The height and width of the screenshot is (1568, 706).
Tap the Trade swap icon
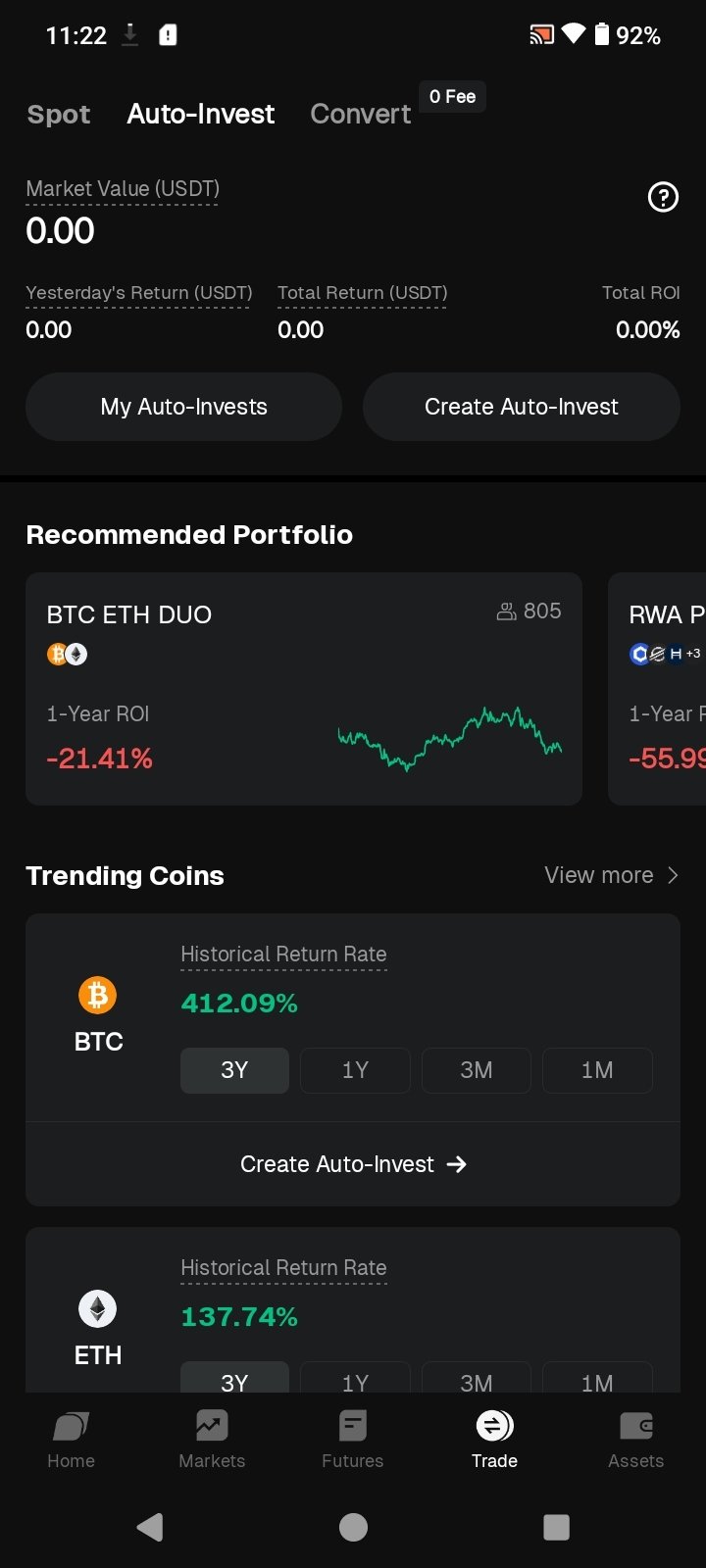pos(494,1426)
